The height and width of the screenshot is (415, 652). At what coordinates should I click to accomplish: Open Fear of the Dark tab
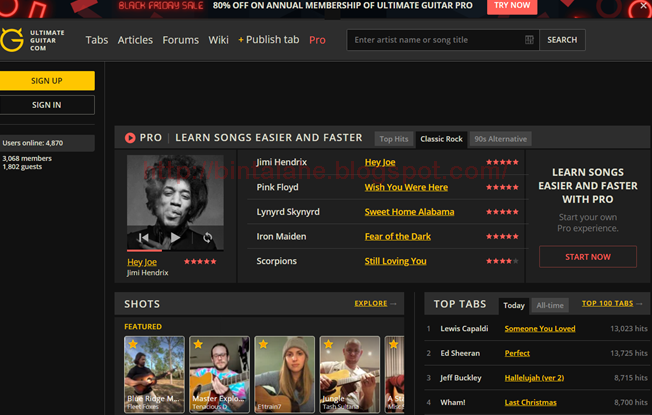[x=398, y=236]
